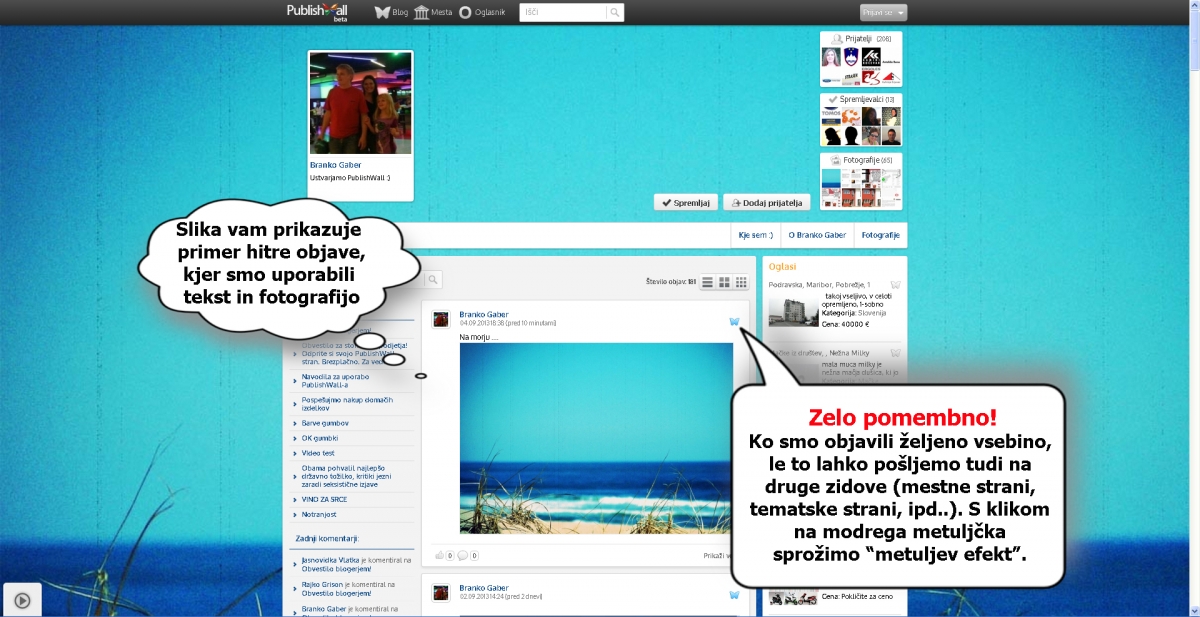Click comment bubble icon under 'Na morju' post
The height and width of the screenshot is (617, 1200).
pyautogui.click(x=463, y=555)
